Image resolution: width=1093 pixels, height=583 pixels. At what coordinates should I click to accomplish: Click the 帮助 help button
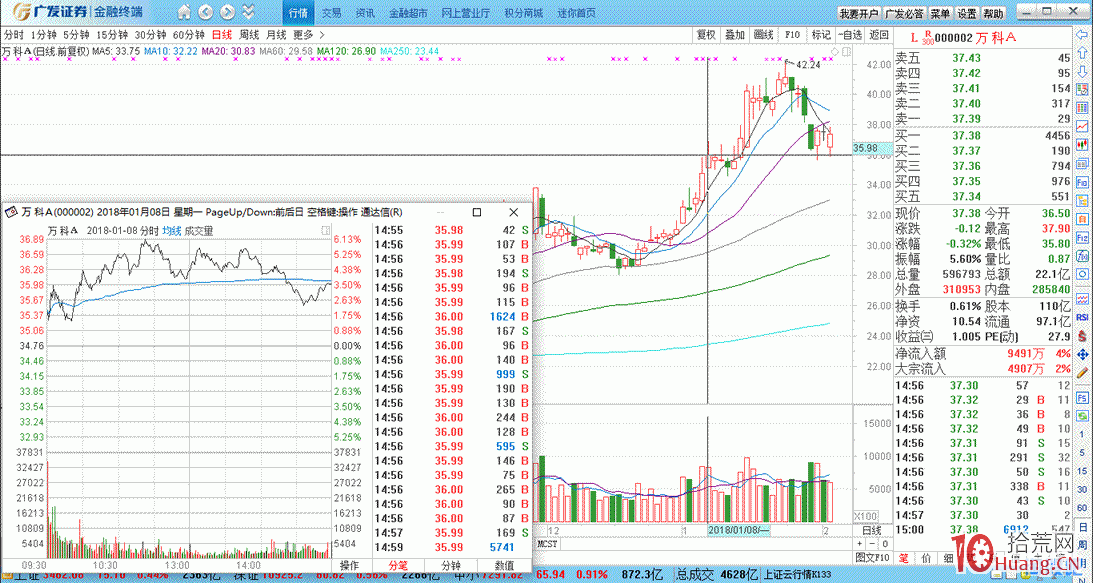pos(993,13)
